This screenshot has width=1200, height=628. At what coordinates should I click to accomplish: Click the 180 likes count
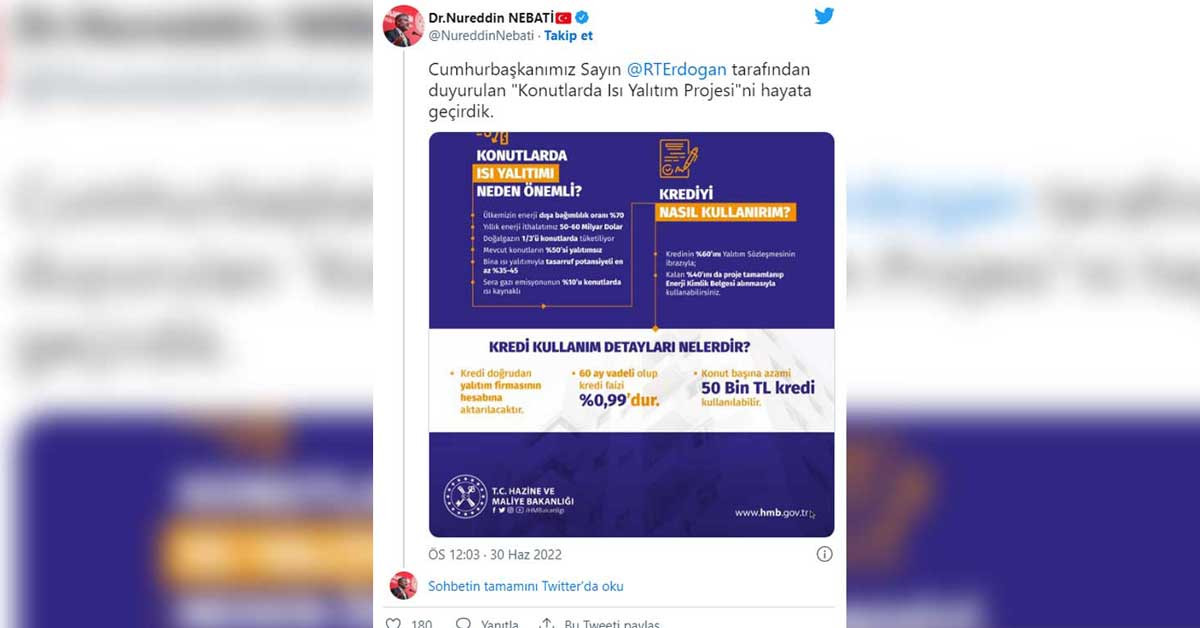(x=421, y=624)
